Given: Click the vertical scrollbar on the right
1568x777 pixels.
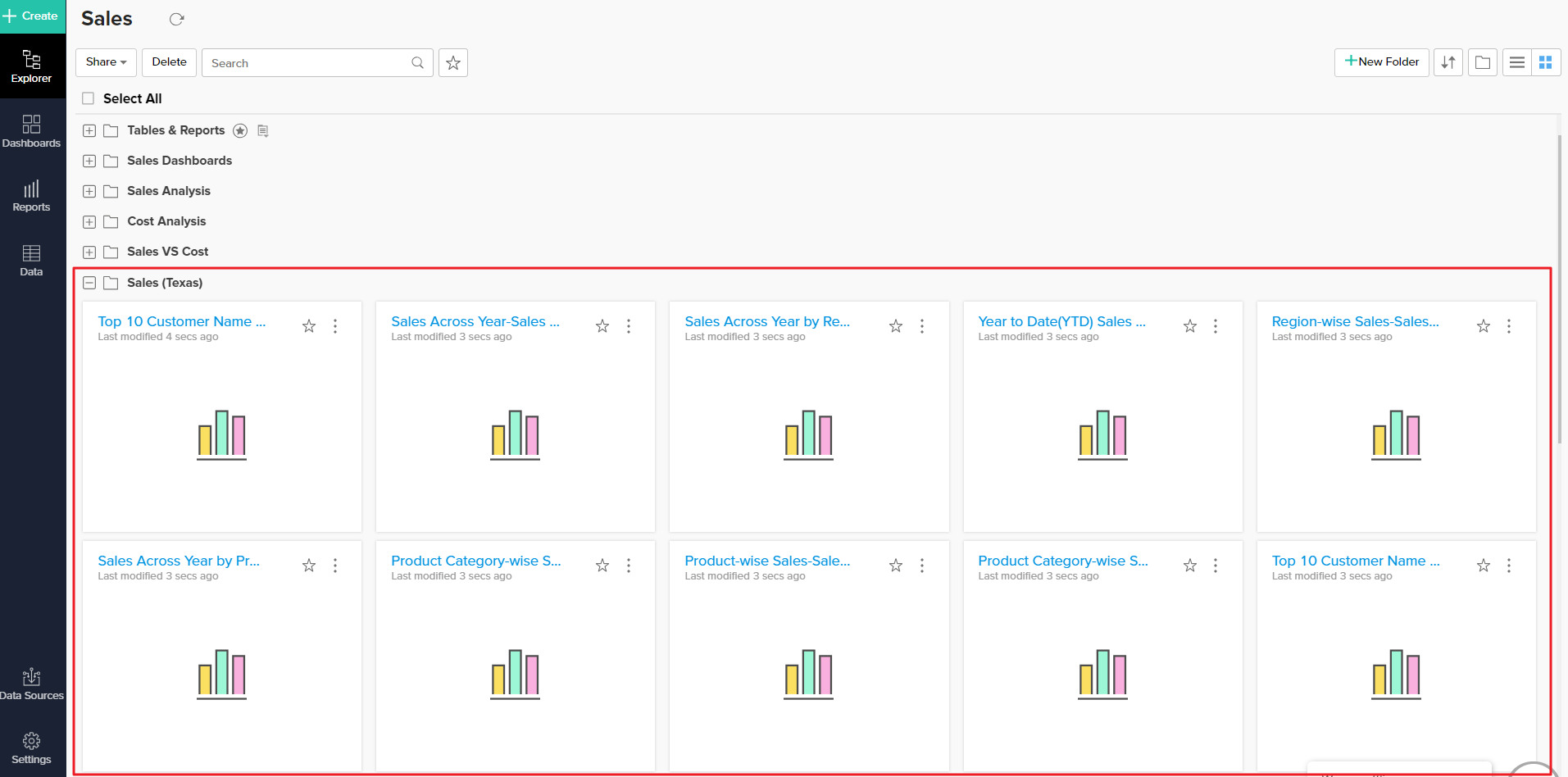Looking at the screenshot, I should (x=1559, y=287).
